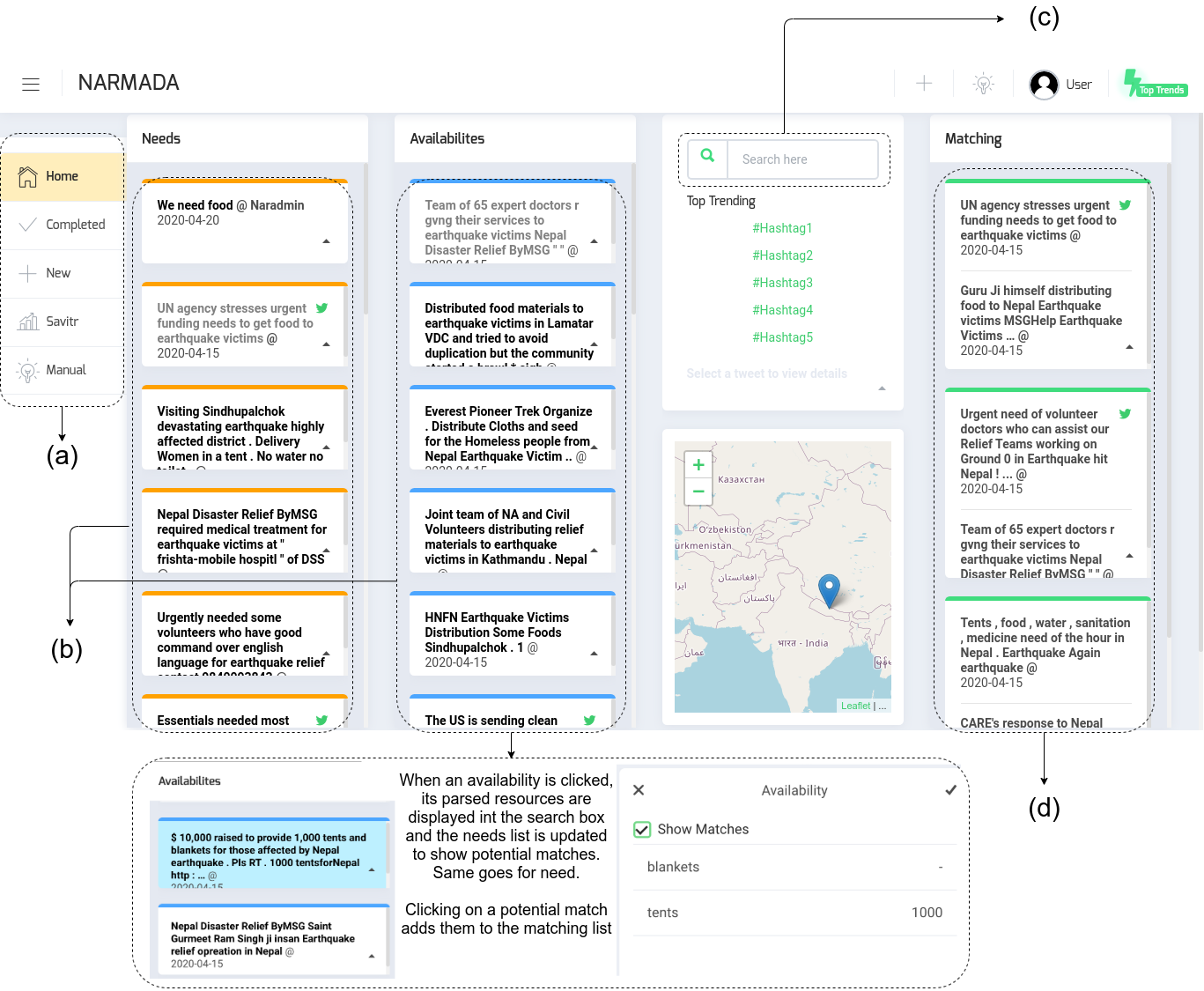Toggle the Show Matches checkbox
This screenshot has height=991, width=1204.
tap(643, 830)
